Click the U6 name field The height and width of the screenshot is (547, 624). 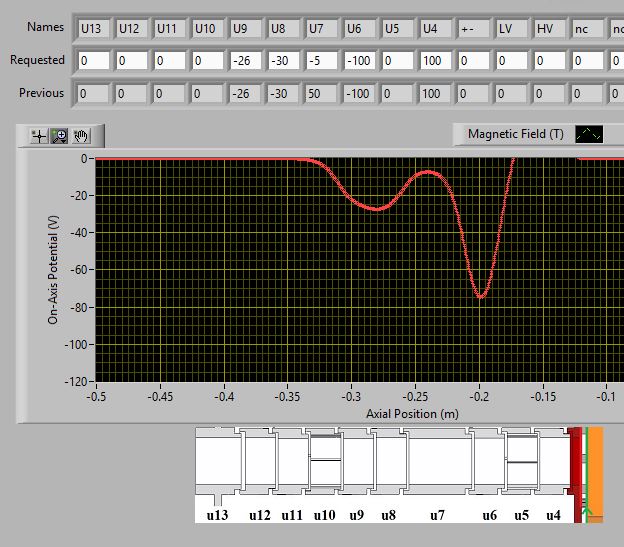click(360, 29)
